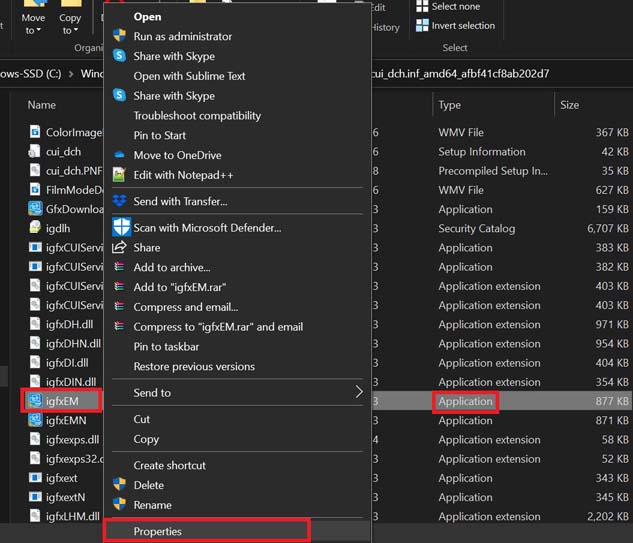Screen dimensions: 633x543
Task: Choose Restore previous versions
Action: coord(194,367)
